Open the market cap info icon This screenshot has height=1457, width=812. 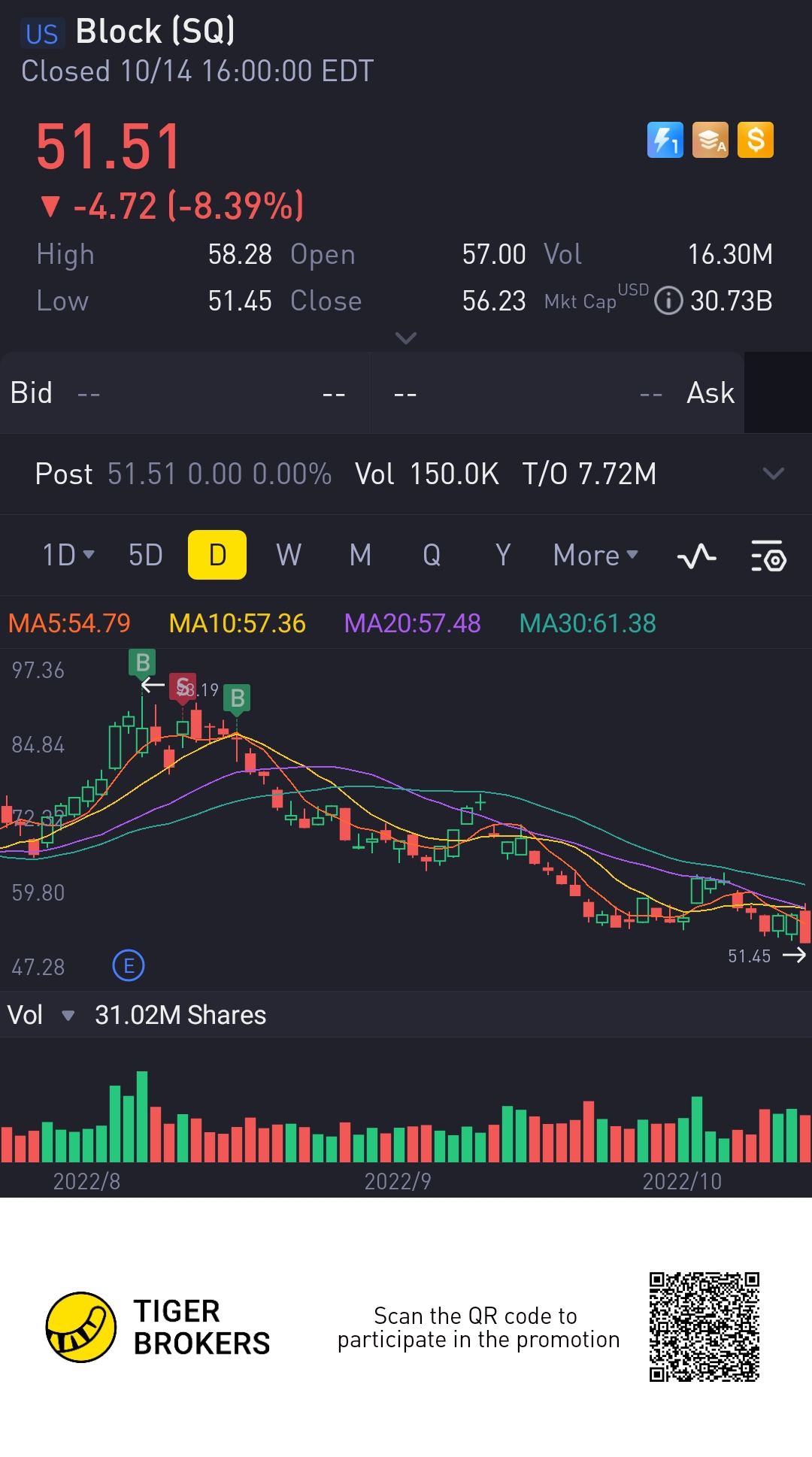point(668,301)
